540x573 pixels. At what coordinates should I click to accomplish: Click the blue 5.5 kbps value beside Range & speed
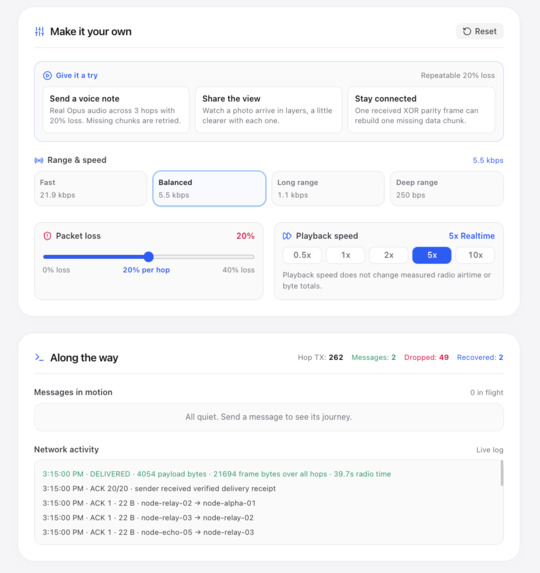(x=488, y=160)
